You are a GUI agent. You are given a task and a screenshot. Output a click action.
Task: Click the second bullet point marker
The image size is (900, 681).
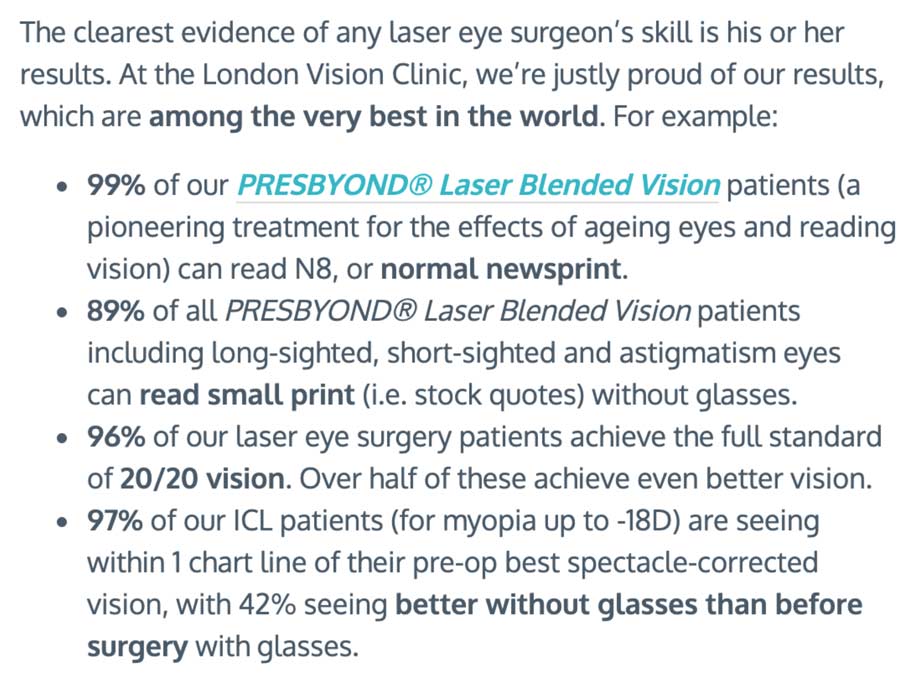click(x=64, y=313)
